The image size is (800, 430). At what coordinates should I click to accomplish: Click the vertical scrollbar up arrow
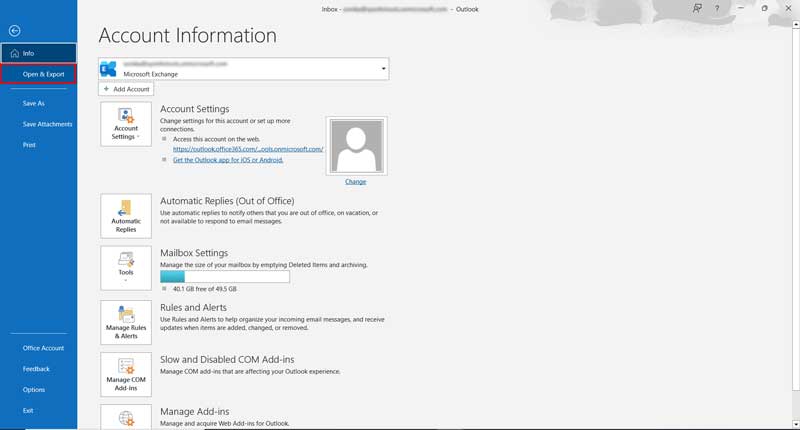(x=796, y=24)
